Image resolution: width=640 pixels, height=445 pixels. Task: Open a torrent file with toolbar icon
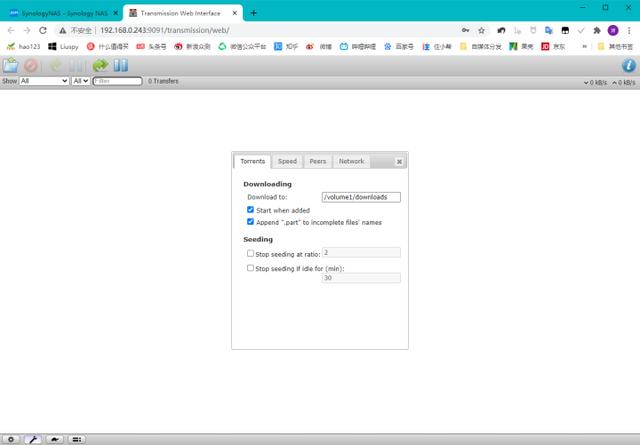click(11, 65)
